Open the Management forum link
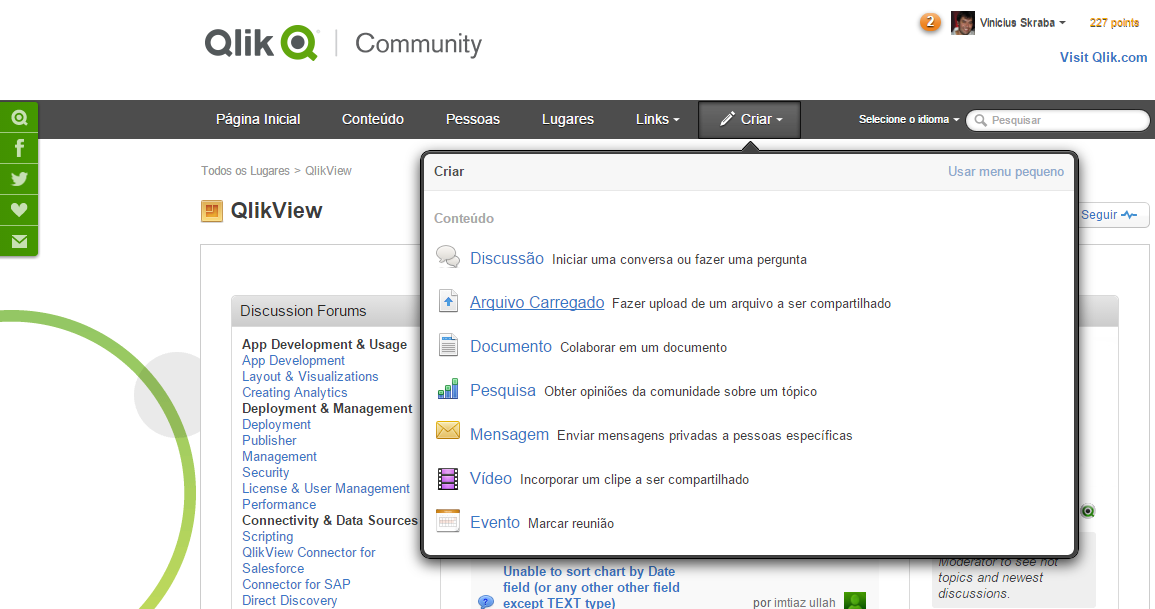1155x609 pixels. 279,457
